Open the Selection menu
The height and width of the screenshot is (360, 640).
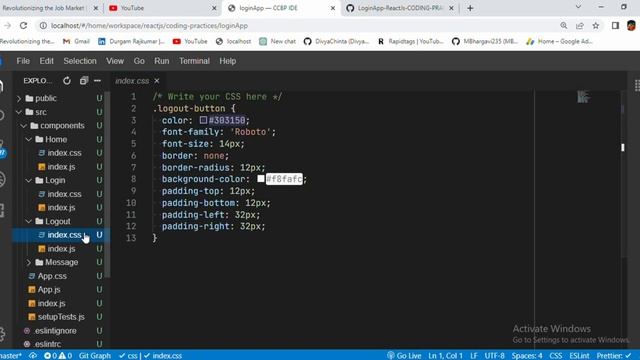(80, 61)
